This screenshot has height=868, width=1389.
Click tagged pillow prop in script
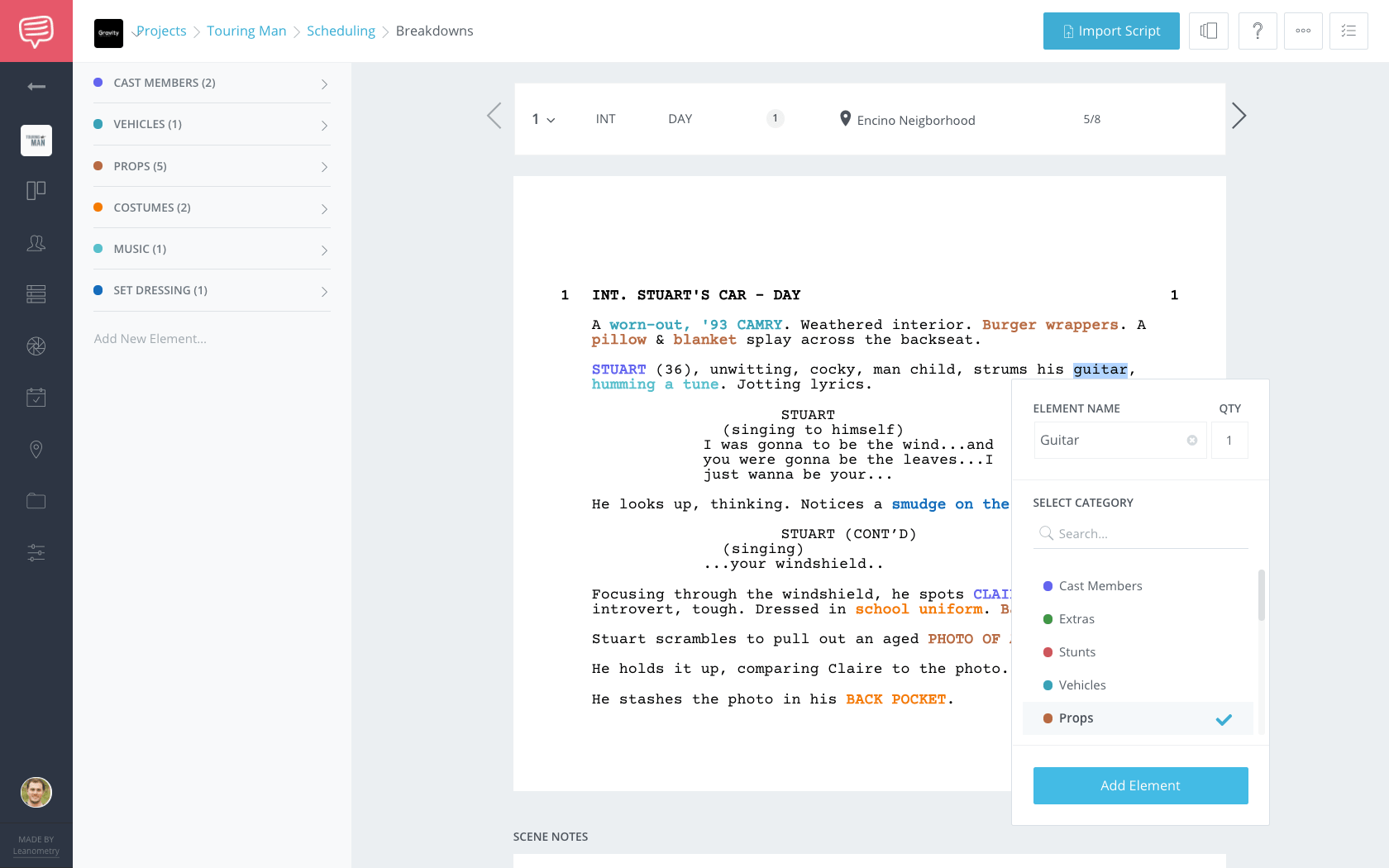pyautogui.click(x=618, y=340)
